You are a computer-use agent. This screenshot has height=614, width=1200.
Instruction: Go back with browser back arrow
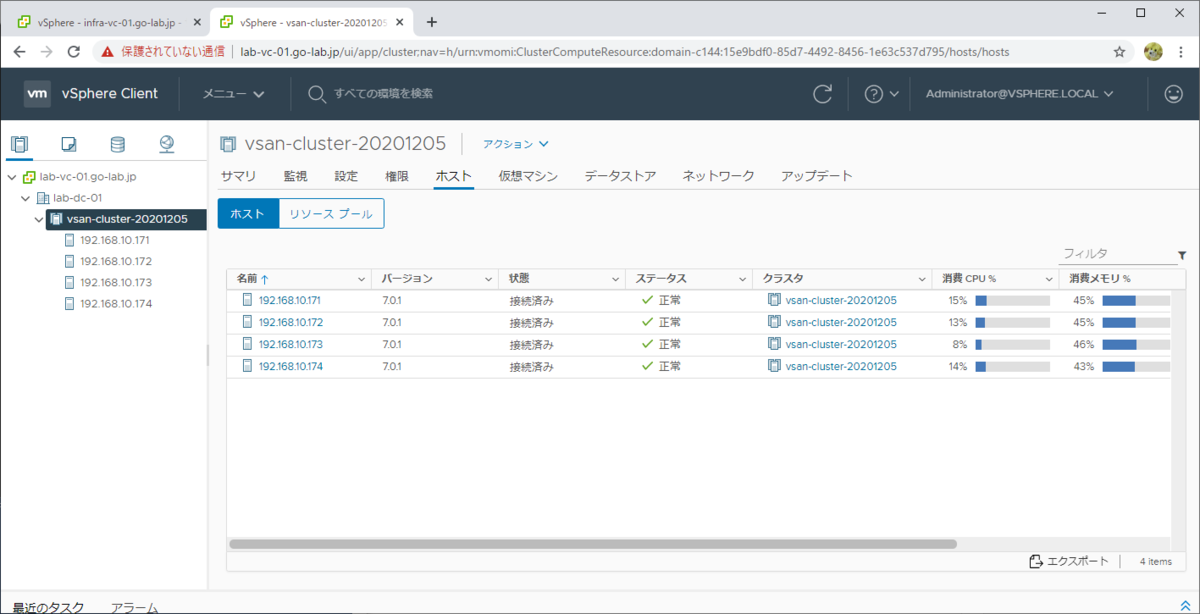(x=20, y=51)
